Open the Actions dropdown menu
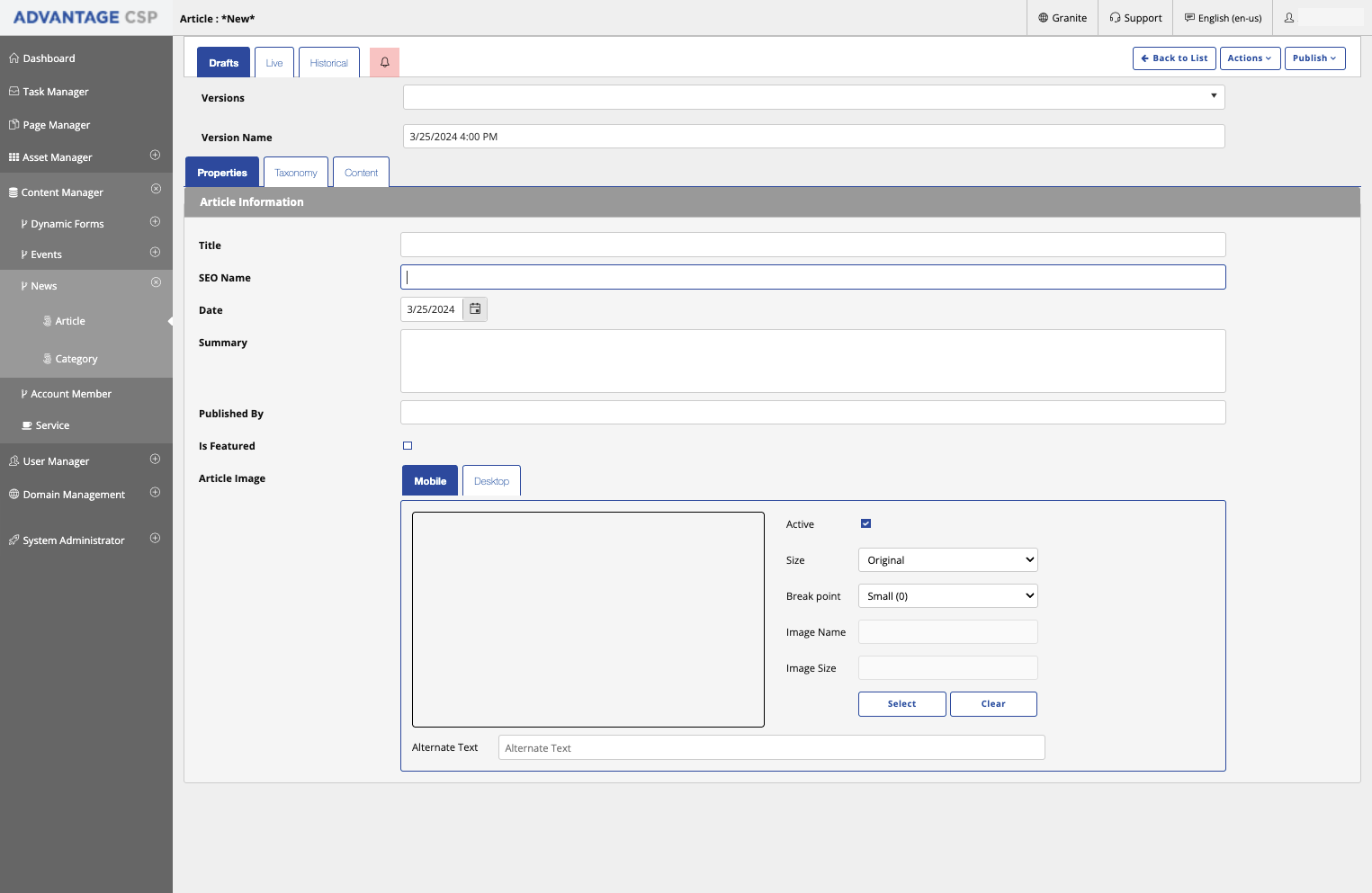This screenshot has width=1372, height=893. [x=1250, y=58]
